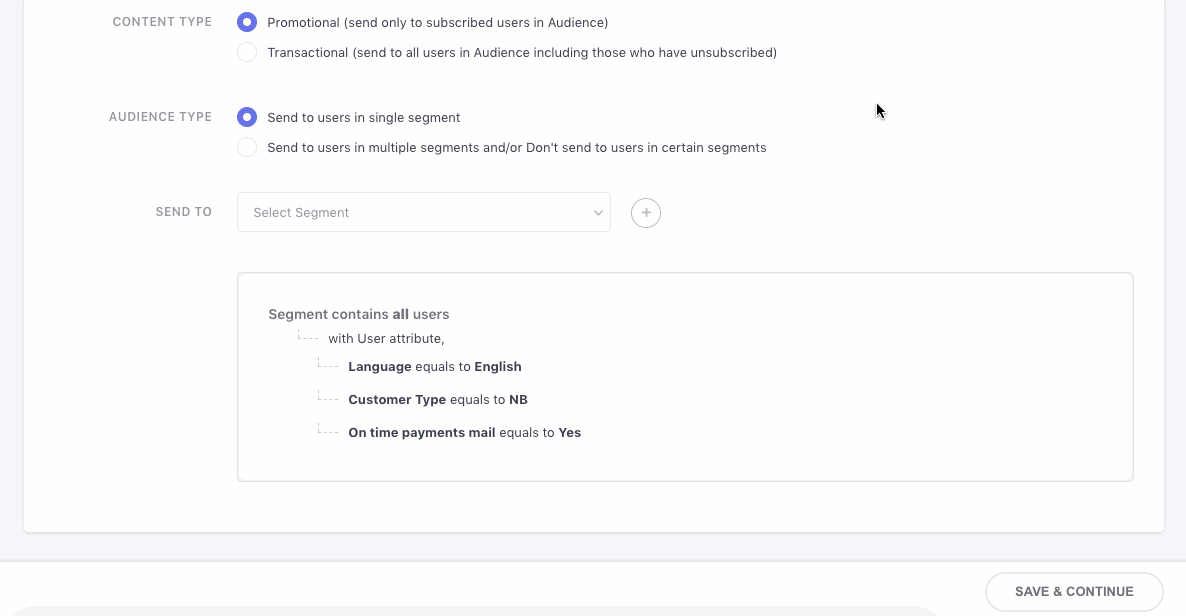Screen dimensions: 1186x616
Task: Choose Send to users in single segment
Action: click(247, 117)
